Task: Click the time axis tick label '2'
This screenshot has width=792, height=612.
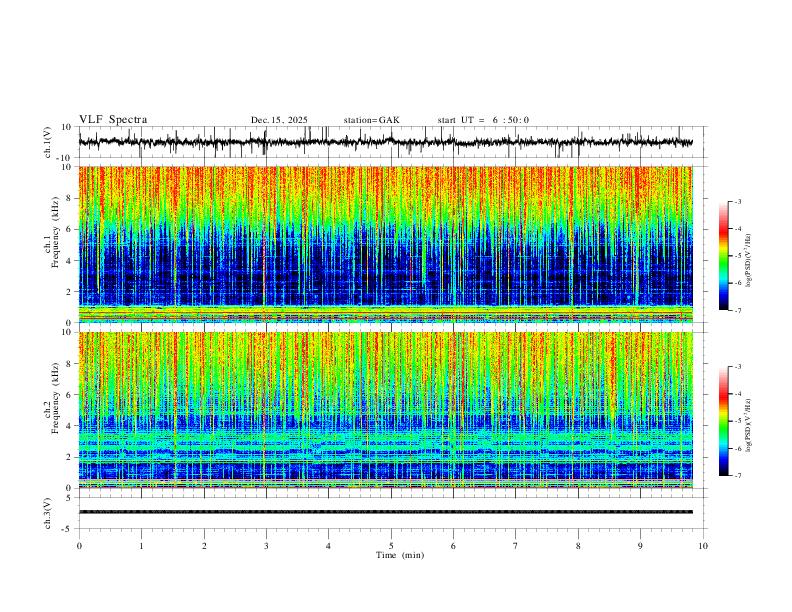Action: pos(204,546)
